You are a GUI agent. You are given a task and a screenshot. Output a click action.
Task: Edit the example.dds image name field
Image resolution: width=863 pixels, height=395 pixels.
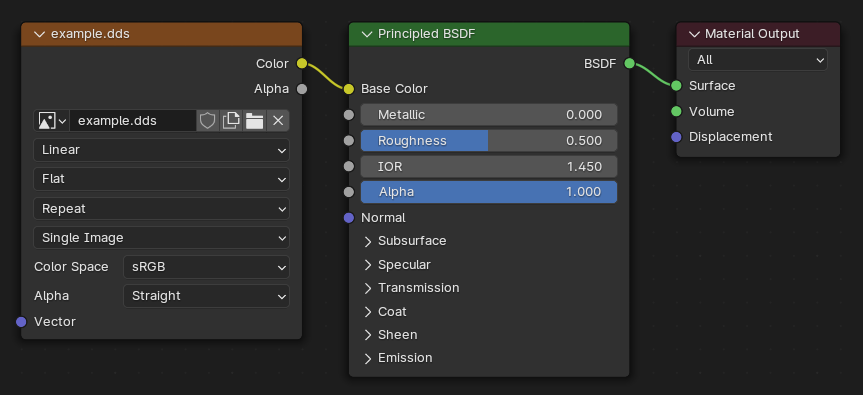click(x=133, y=120)
